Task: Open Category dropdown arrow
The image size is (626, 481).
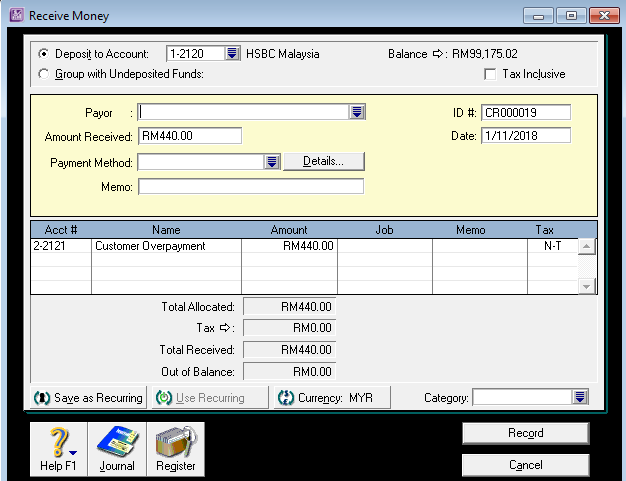Action: [x=580, y=397]
